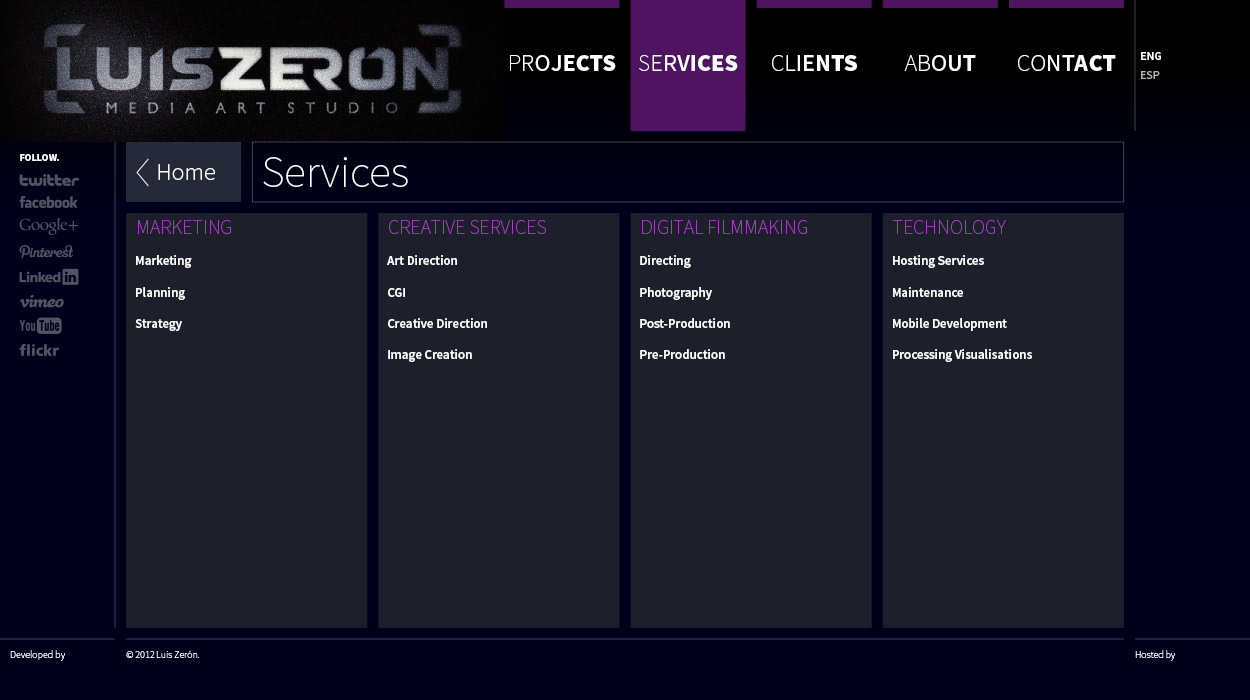
Task: Open the Pinterest social icon
Action: point(46,252)
